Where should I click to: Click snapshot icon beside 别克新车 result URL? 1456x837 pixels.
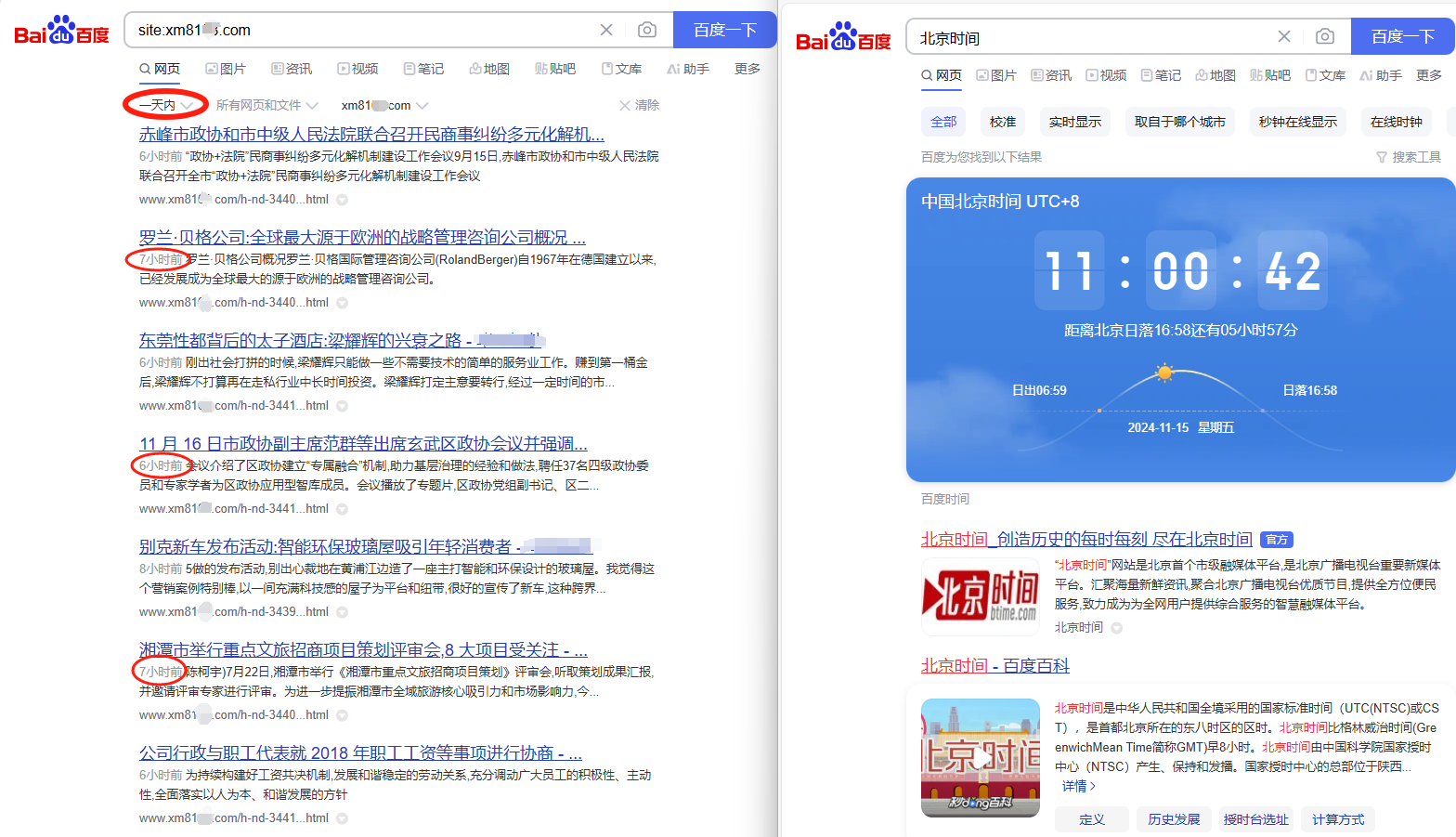point(342,612)
